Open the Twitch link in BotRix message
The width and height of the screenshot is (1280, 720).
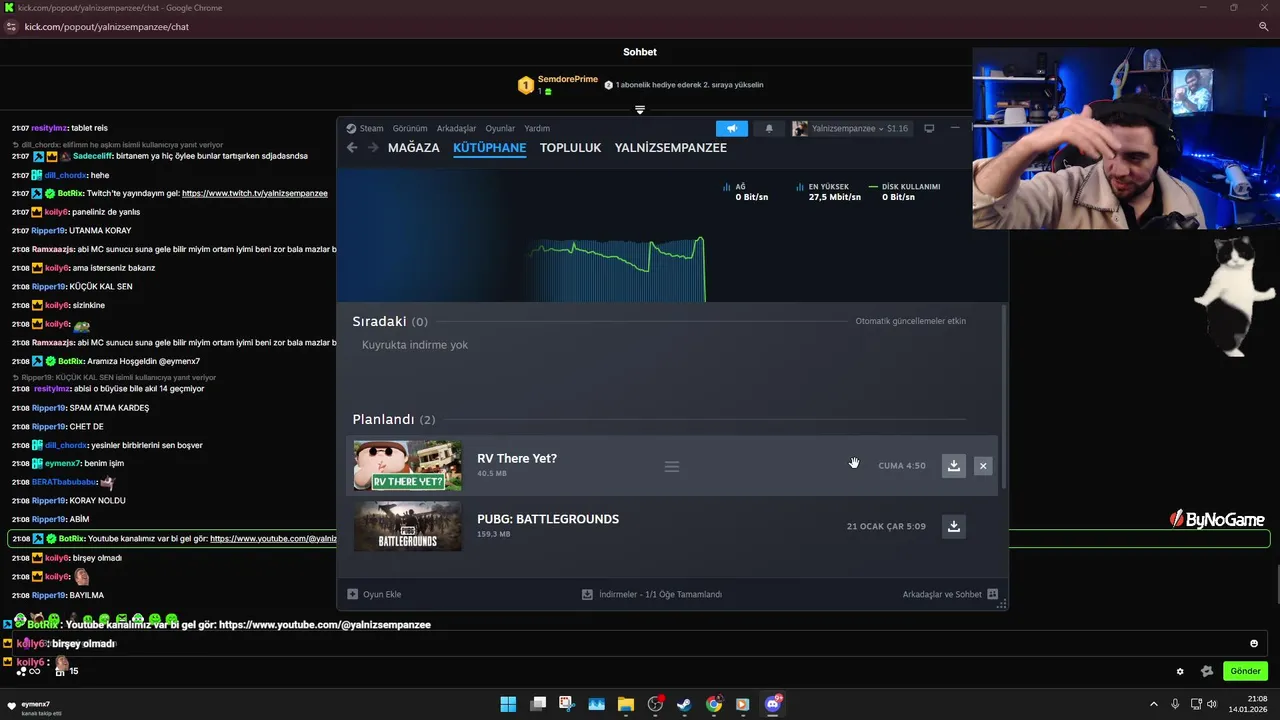[x=255, y=193]
